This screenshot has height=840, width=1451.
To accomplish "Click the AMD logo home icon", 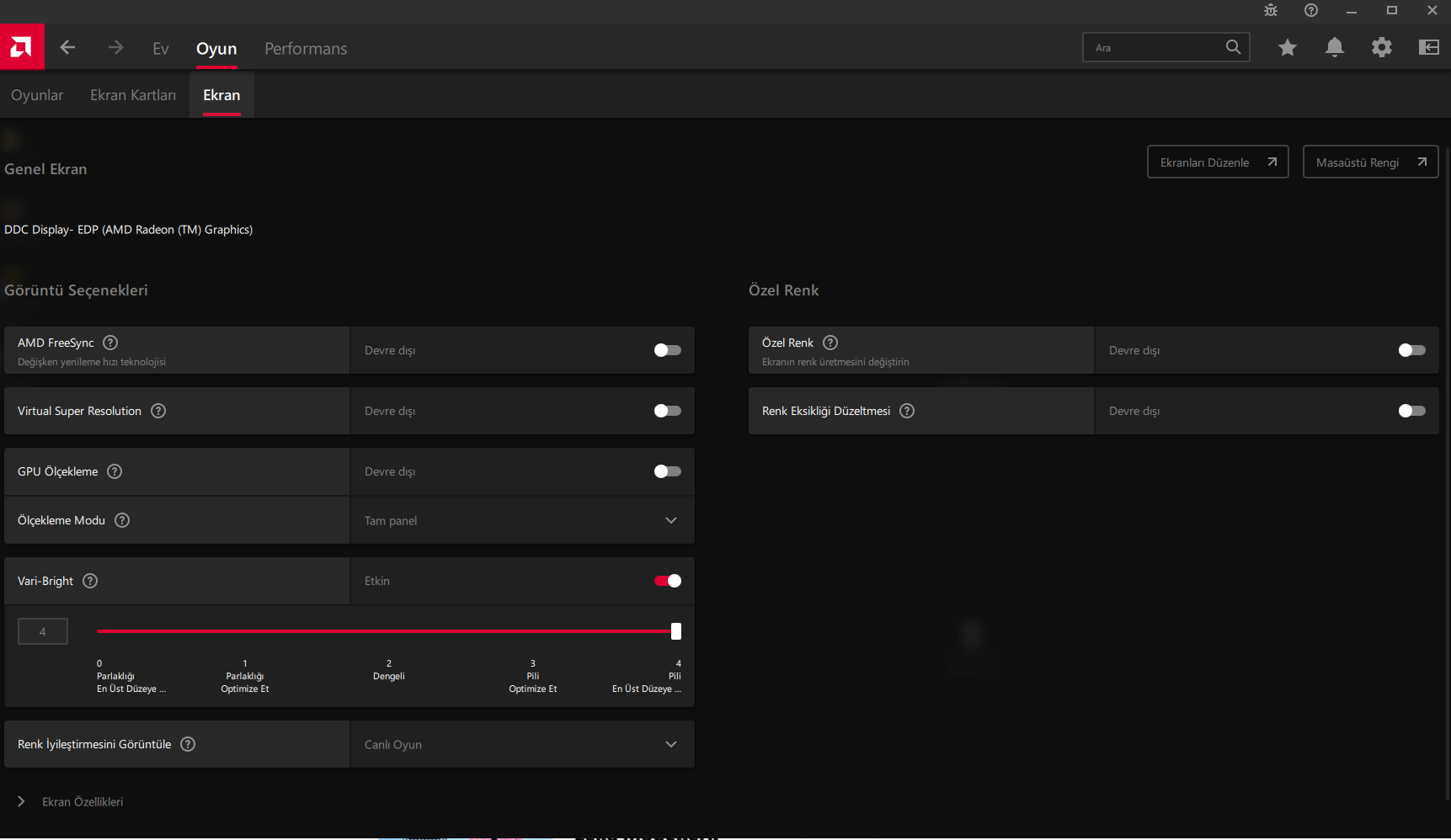I will pos(22,47).
